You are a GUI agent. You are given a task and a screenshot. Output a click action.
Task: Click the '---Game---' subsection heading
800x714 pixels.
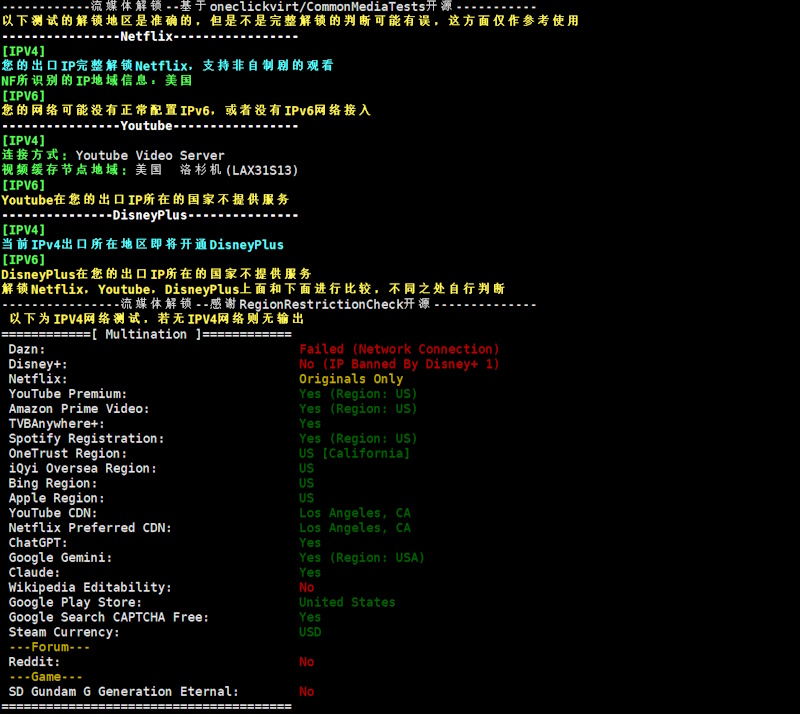tap(46, 677)
